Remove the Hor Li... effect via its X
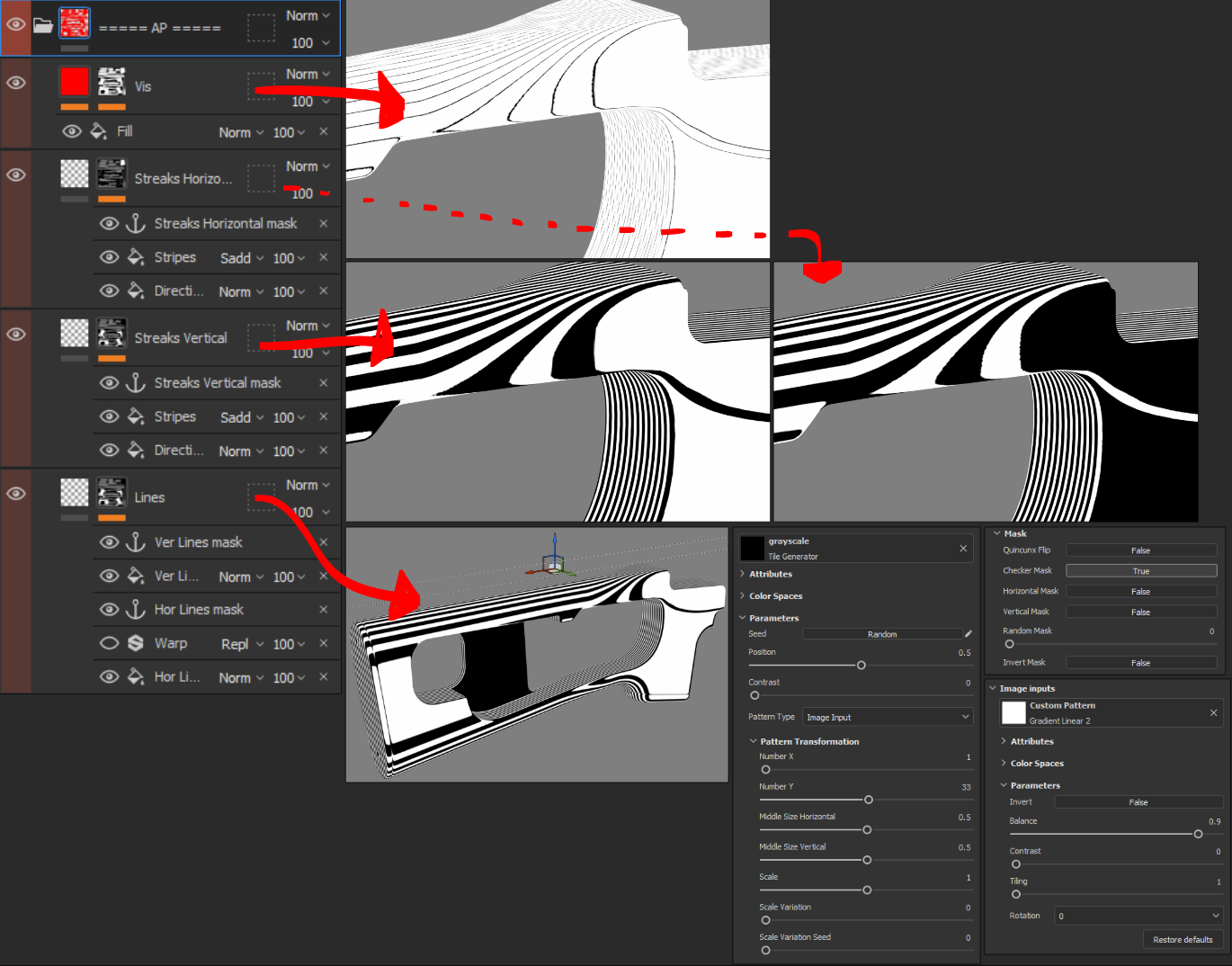1232x966 pixels. [x=324, y=676]
